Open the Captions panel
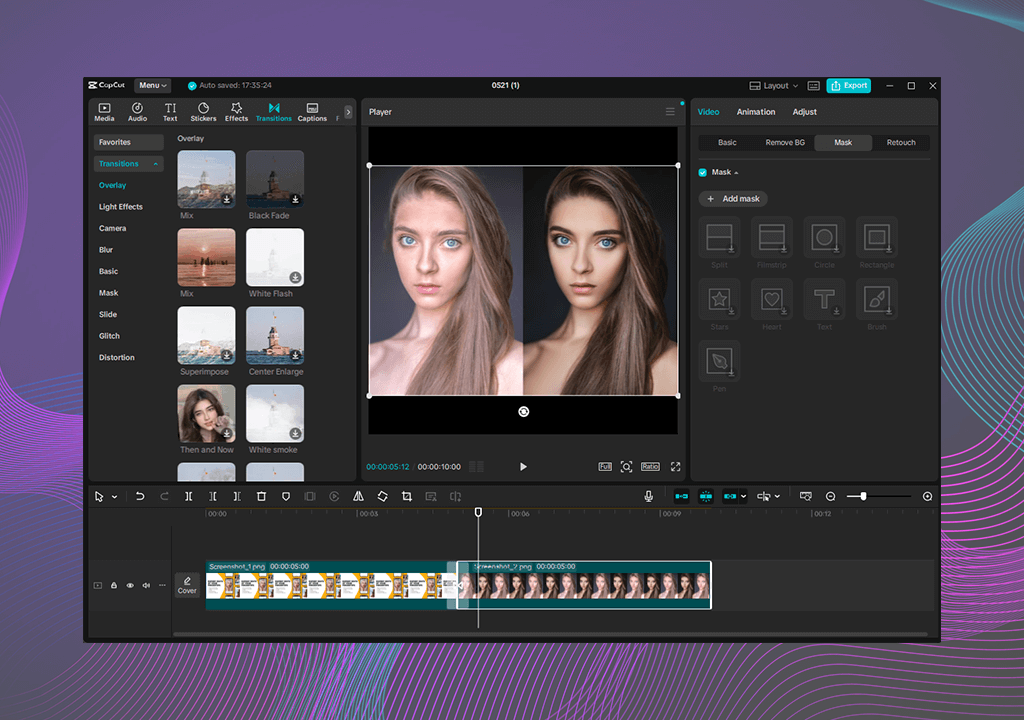Image resolution: width=1024 pixels, height=720 pixels. click(x=312, y=112)
